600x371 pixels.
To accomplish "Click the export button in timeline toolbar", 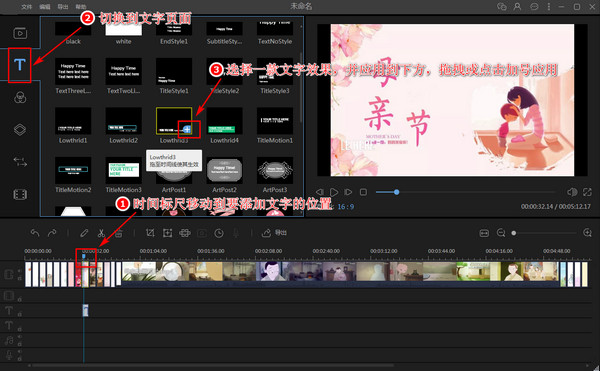I will (x=274, y=233).
